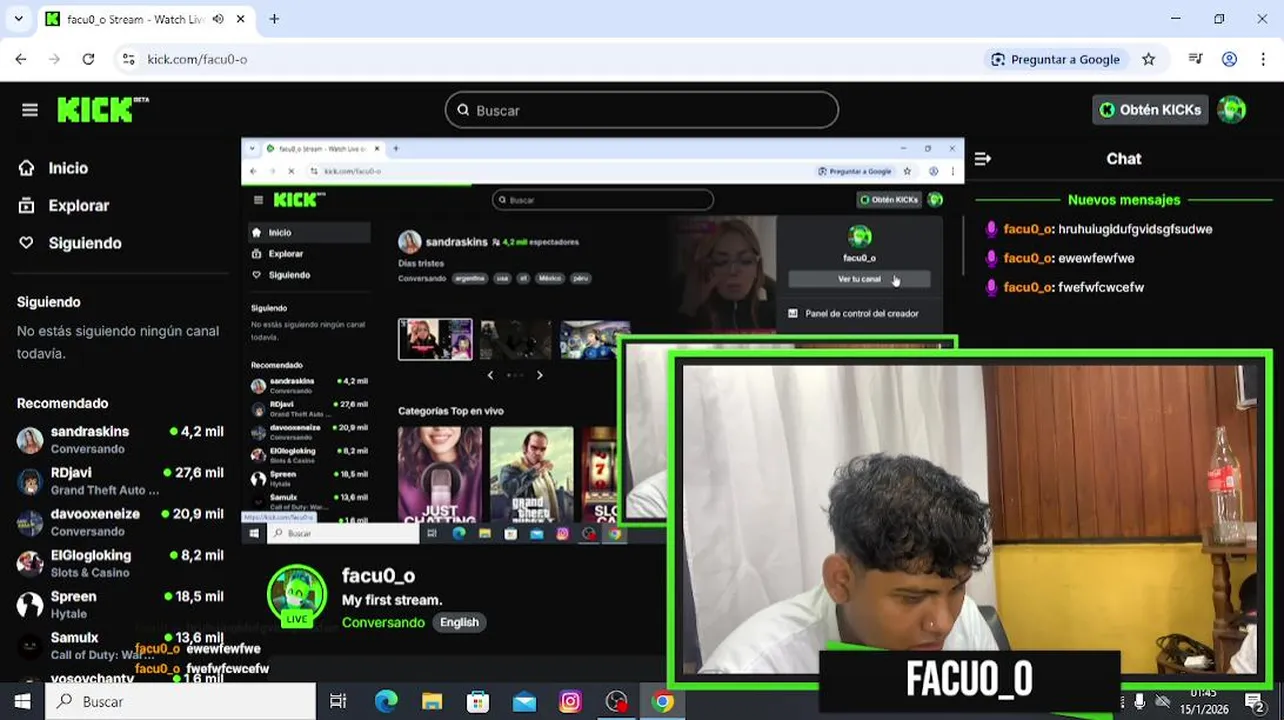Mute the tab audio speaker icon
The width and height of the screenshot is (1284, 720).
(218, 19)
